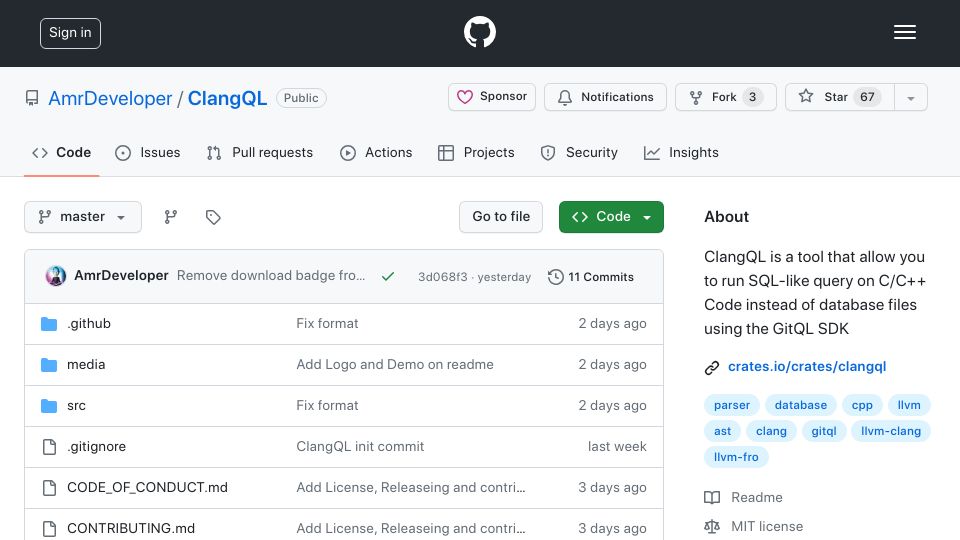The width and height of the screenshot is (960, 540).
Task: Open the CONTRIBUTING.md file
Action: click(131, 528)
